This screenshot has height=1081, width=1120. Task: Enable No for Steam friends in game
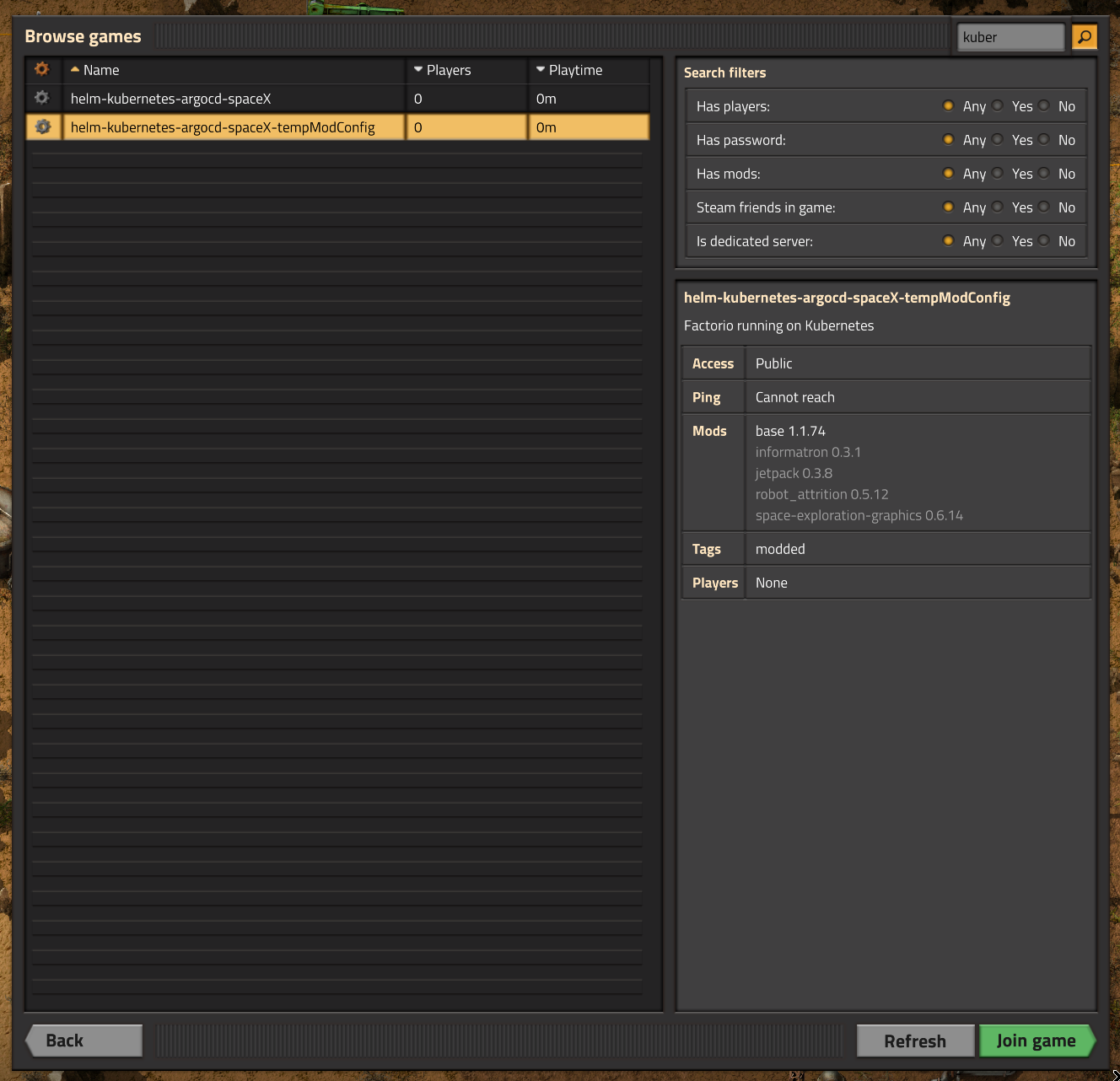pos(1044,207)
